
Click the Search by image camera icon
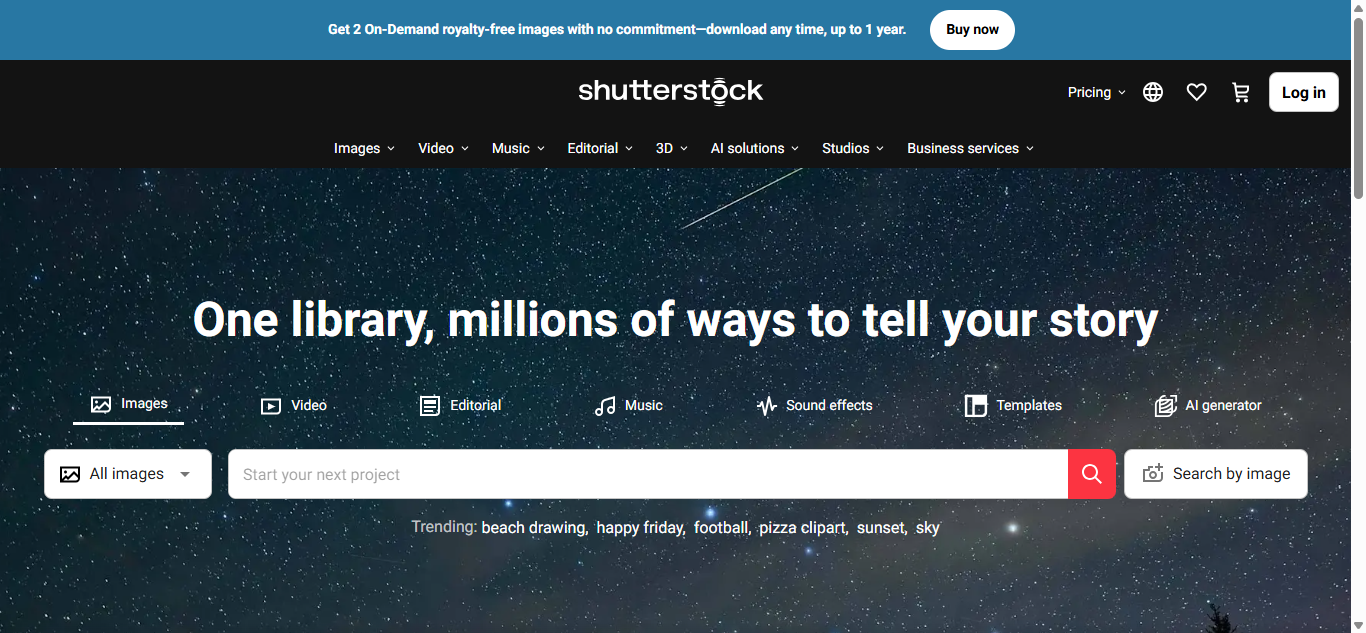(1153, 474)
